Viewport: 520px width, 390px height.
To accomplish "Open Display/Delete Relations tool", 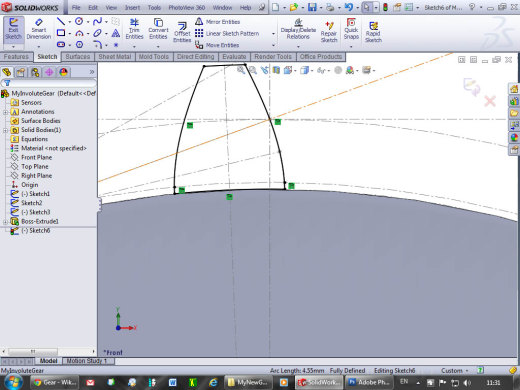I will coord(298,29).
